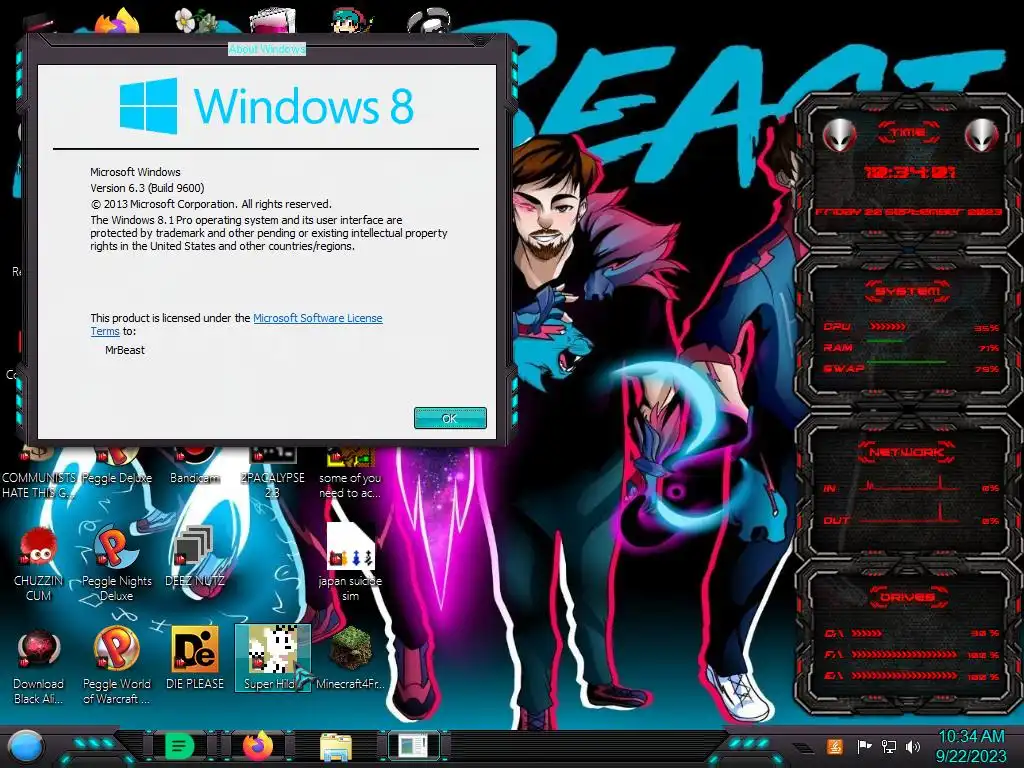Viewport: 1024px width, 768px height.
Task: Open the Terms link before 'to:'
Action: point(104,331)
